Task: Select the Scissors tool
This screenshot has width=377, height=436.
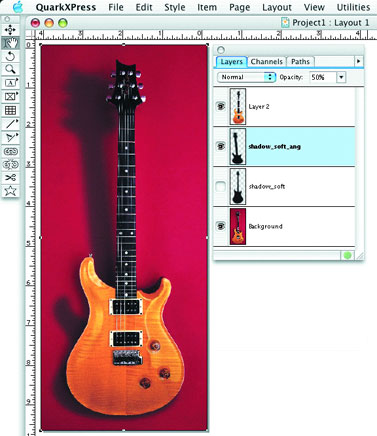Action: click(x=10, y=177)
